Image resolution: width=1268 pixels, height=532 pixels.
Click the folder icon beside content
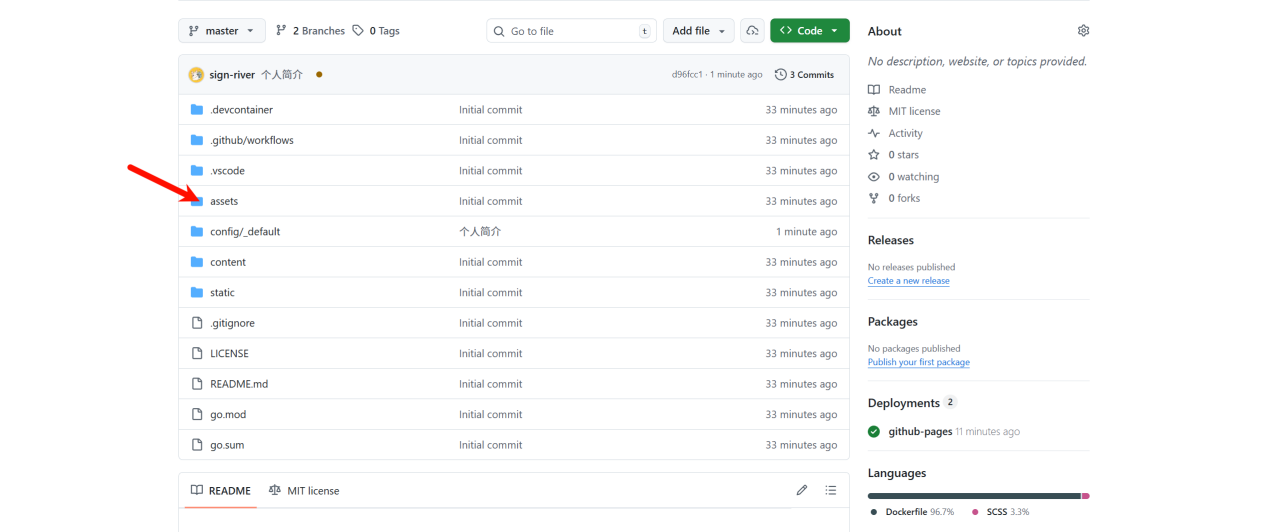197,262
